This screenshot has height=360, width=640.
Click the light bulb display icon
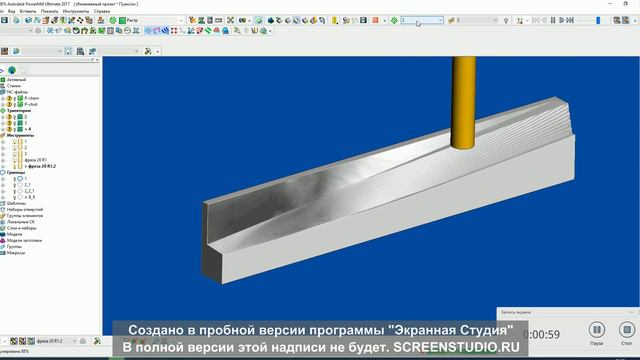[x=506, y=20]
